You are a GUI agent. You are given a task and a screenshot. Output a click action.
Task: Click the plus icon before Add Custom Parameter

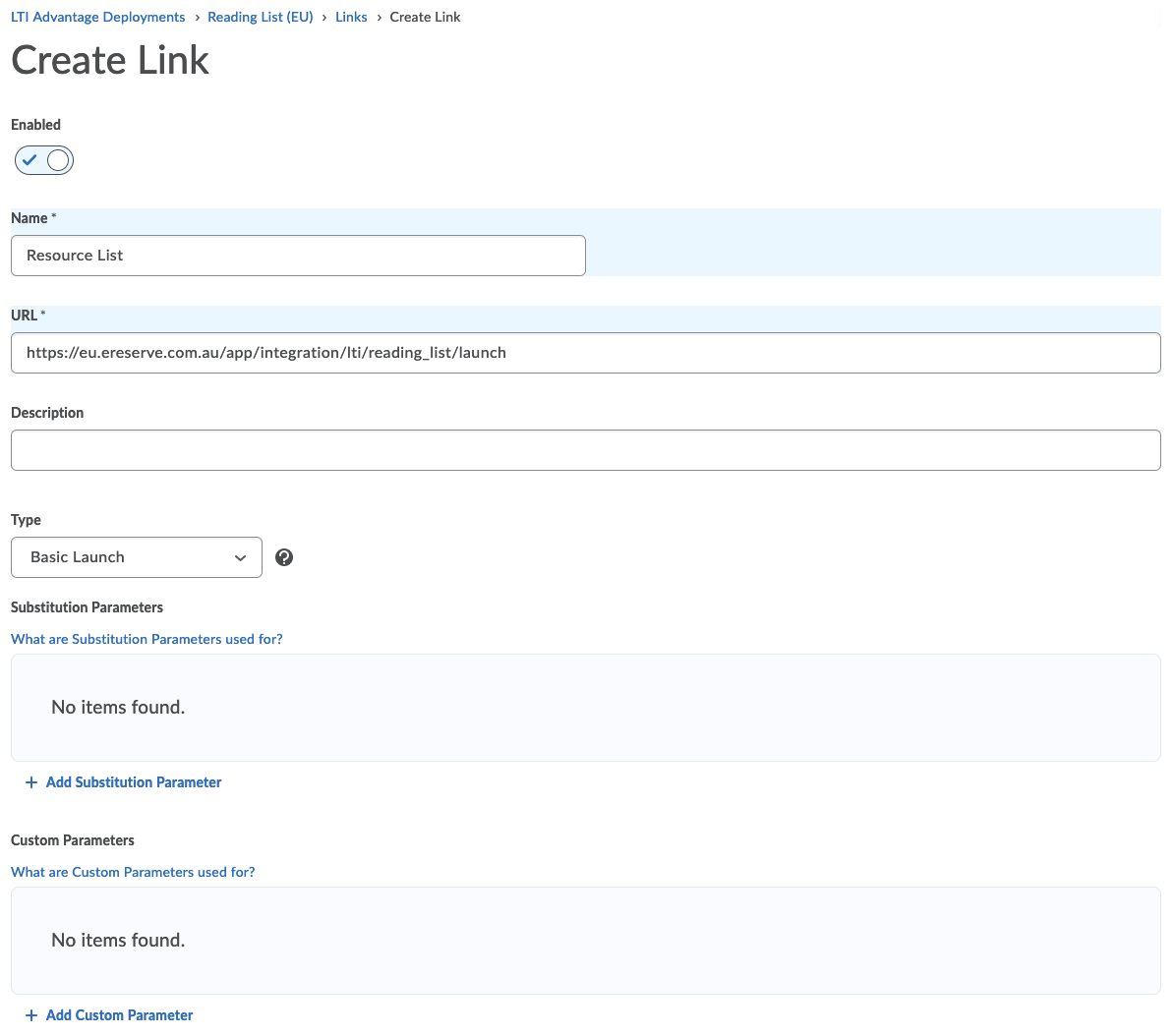coord(31,1015)
